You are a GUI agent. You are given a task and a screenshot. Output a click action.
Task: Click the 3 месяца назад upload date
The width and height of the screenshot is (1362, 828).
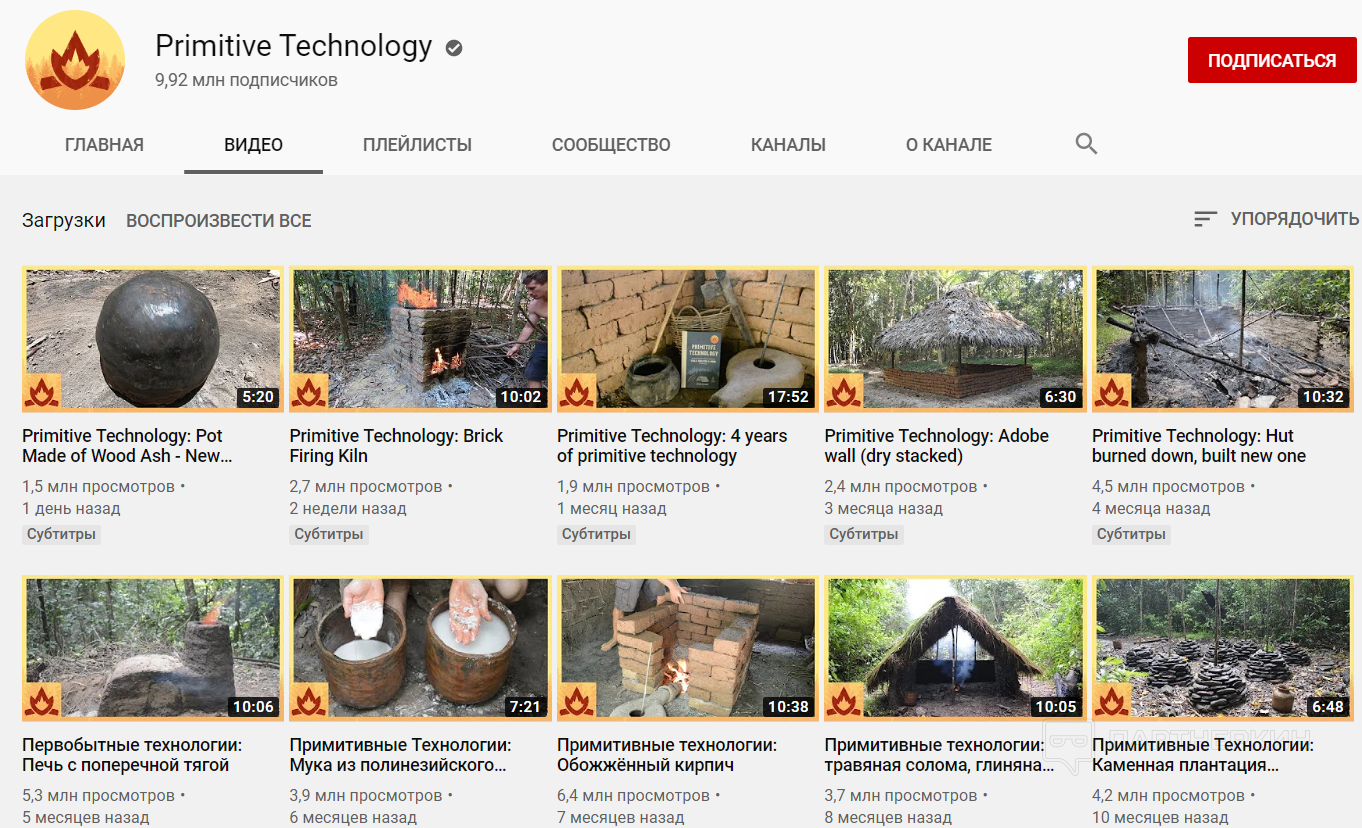884,508
